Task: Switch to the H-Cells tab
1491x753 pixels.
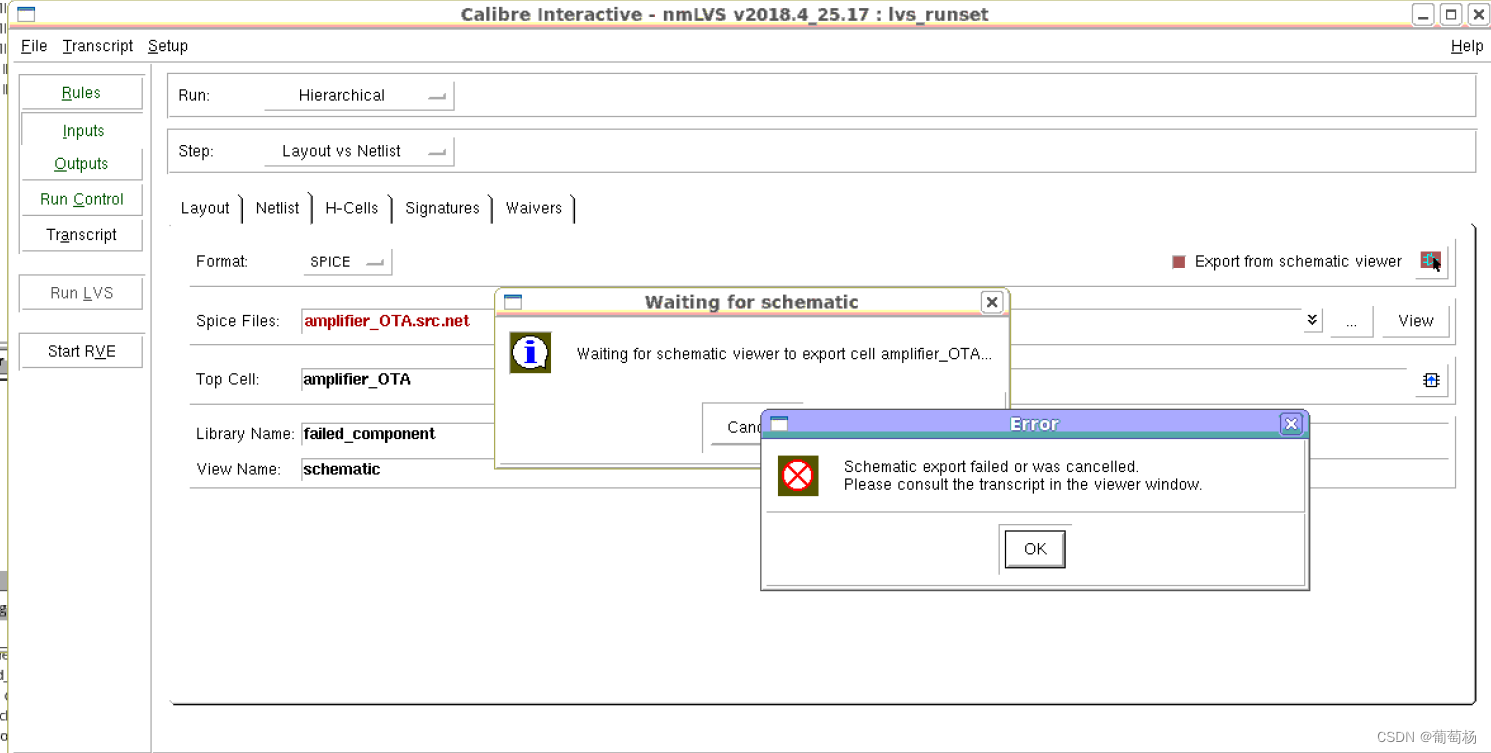Action: click(352, 208)
